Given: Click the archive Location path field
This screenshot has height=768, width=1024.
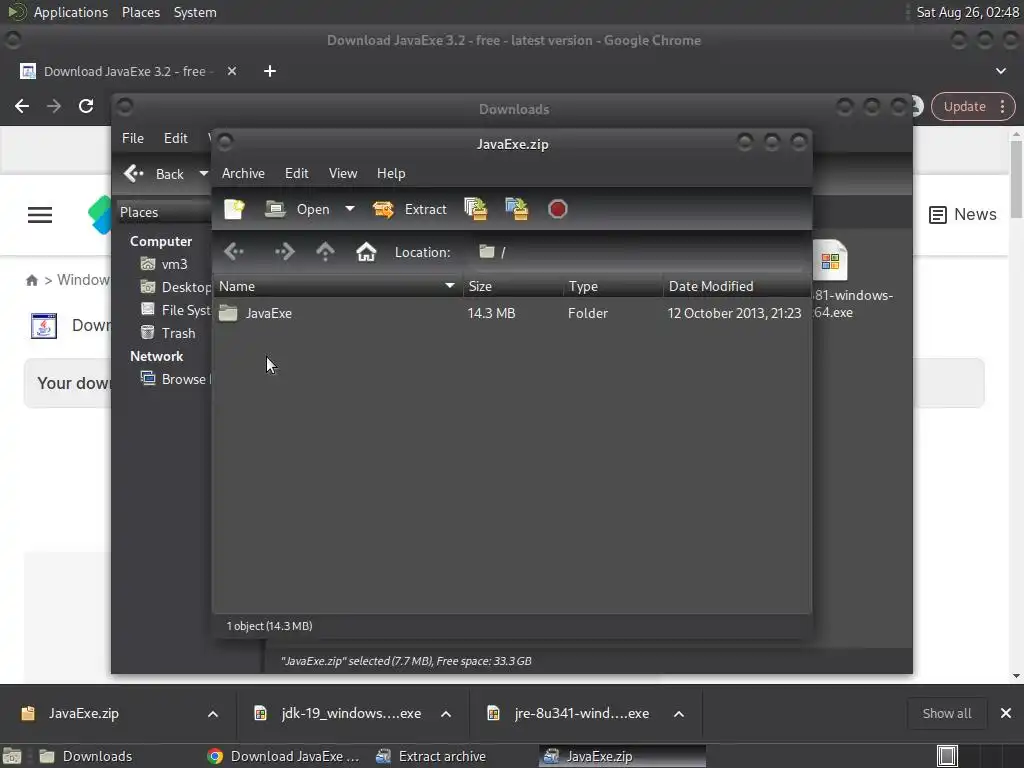Looking at the screenshot, I should coord(640,252).
